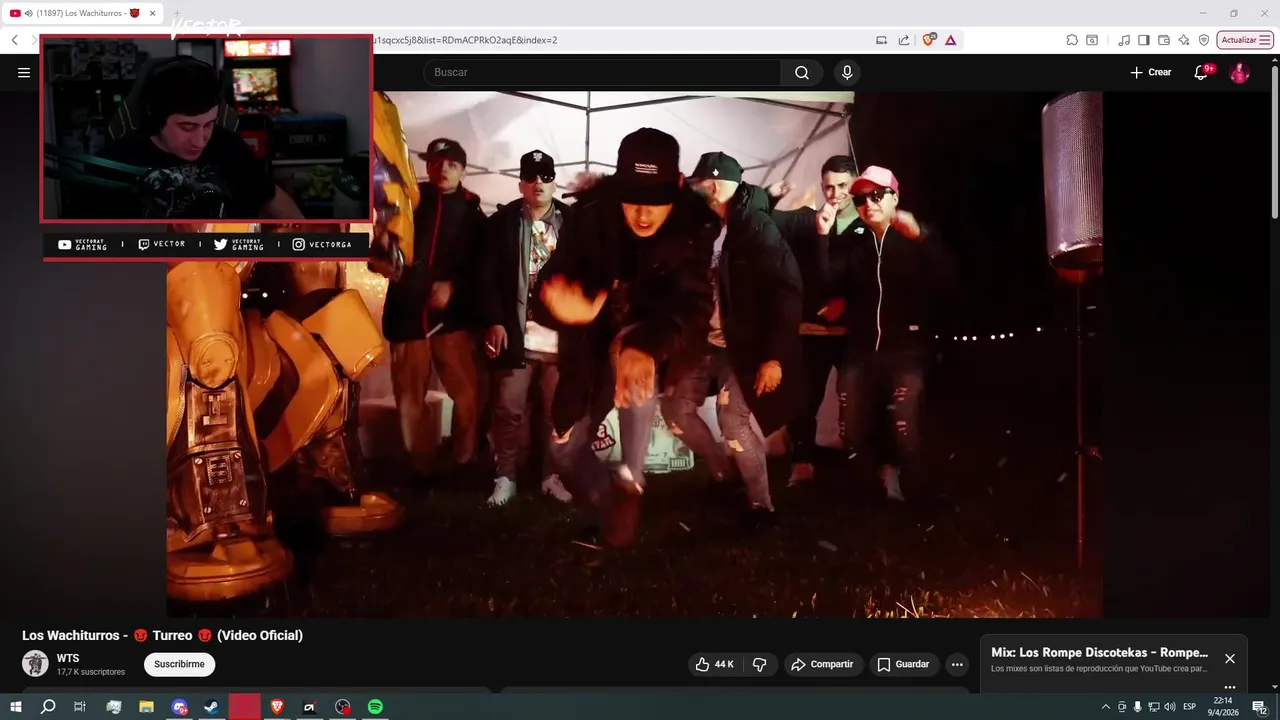Click the magnifier search button

click(x=802, y=72)
